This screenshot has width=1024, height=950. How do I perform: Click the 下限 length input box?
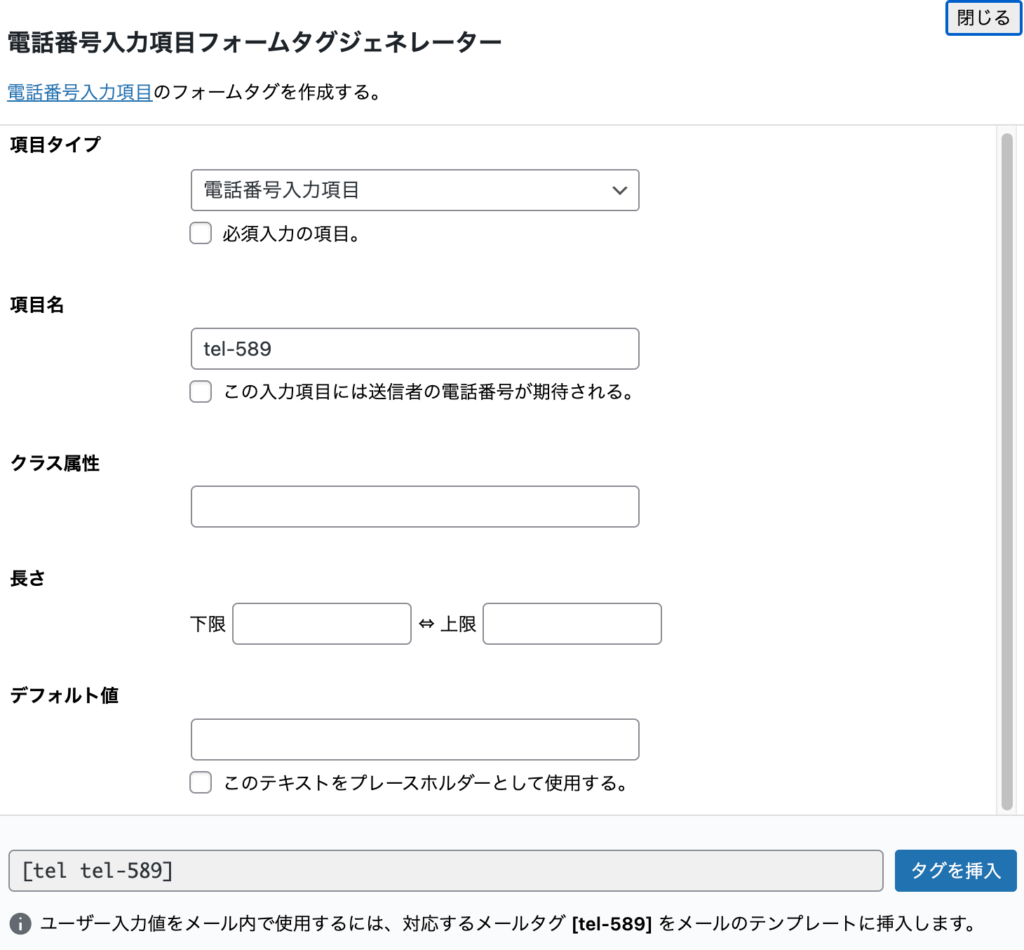tap(321, 624)
